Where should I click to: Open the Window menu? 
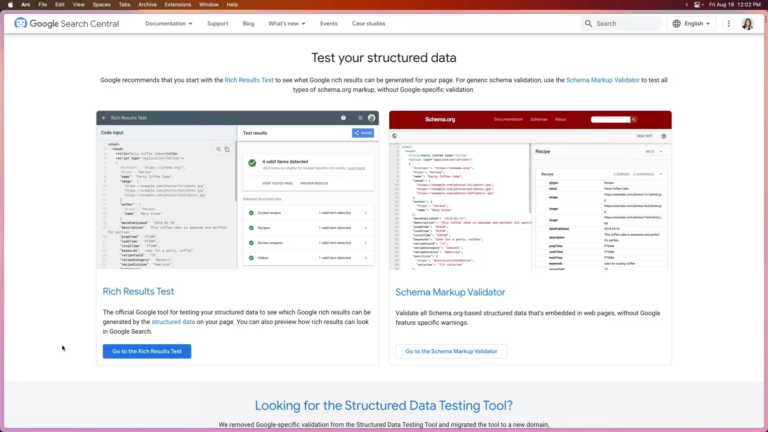[x=209, y=4]
